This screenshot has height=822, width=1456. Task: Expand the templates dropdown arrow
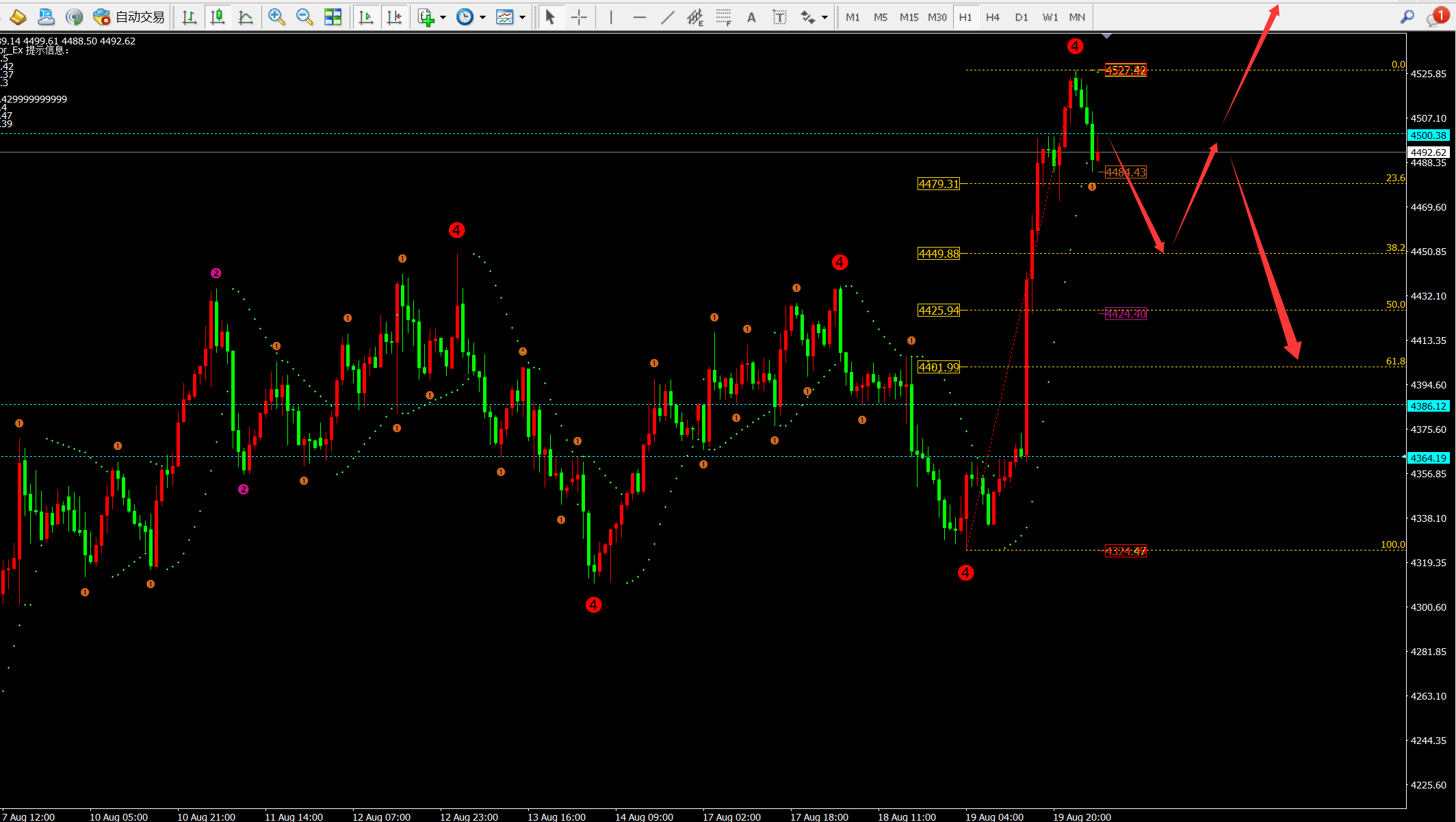[522, 17]
